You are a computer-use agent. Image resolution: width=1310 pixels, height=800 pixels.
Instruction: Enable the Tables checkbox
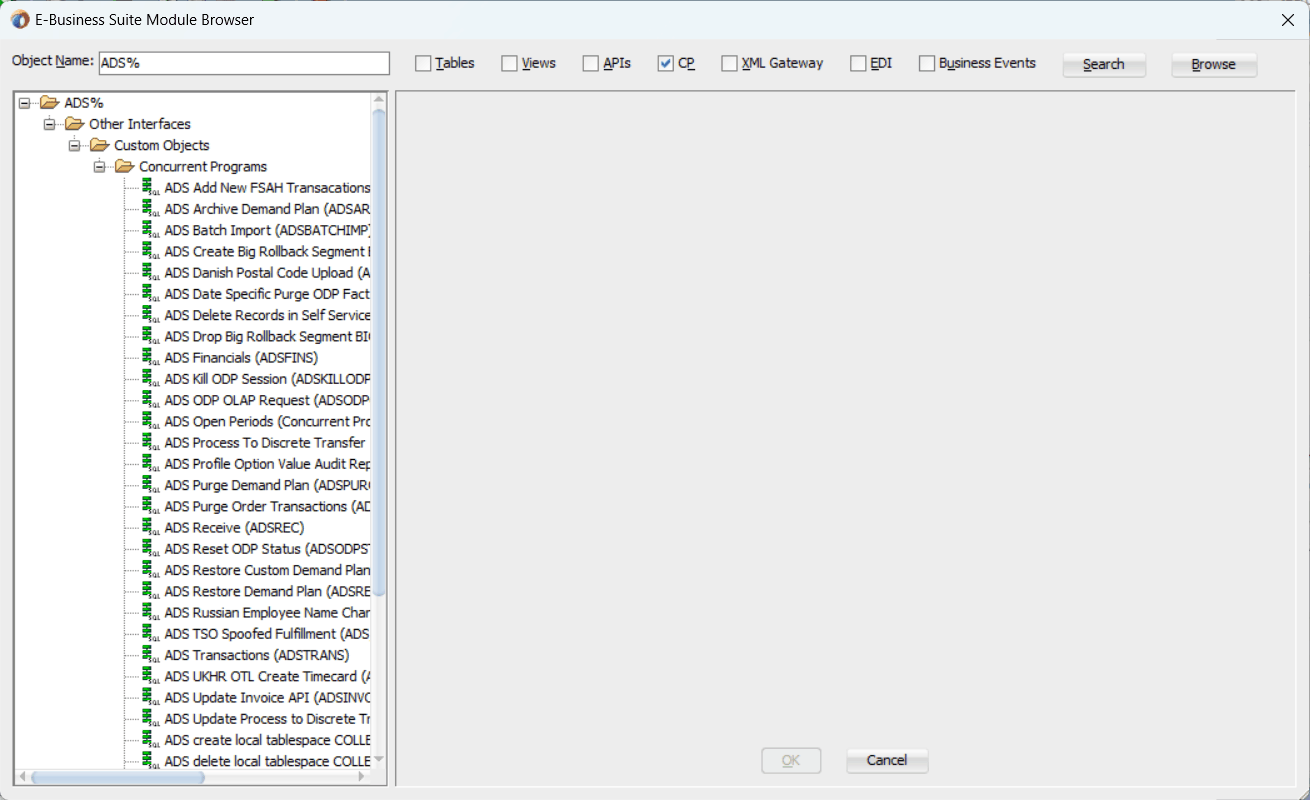pyautogui.click(x=423, y=64)
